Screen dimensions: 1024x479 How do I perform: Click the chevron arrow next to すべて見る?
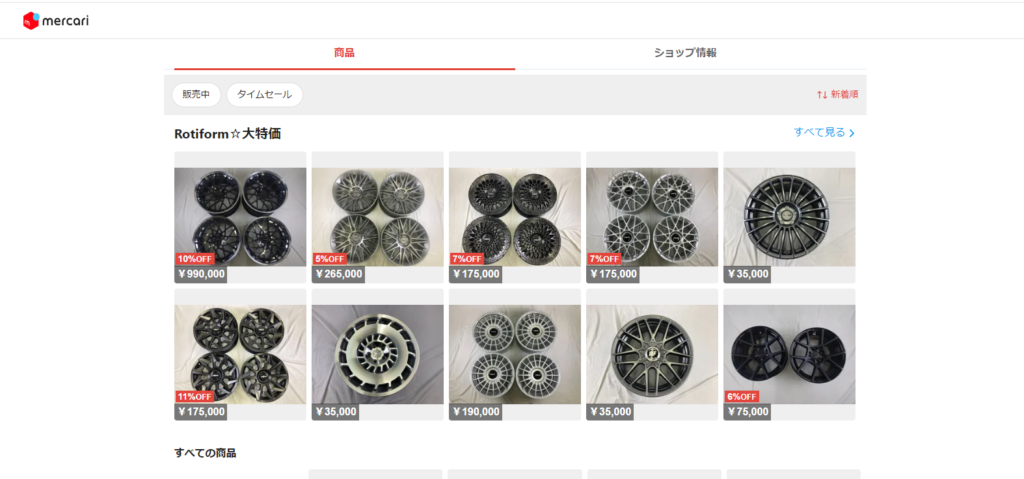coord(851,133)
